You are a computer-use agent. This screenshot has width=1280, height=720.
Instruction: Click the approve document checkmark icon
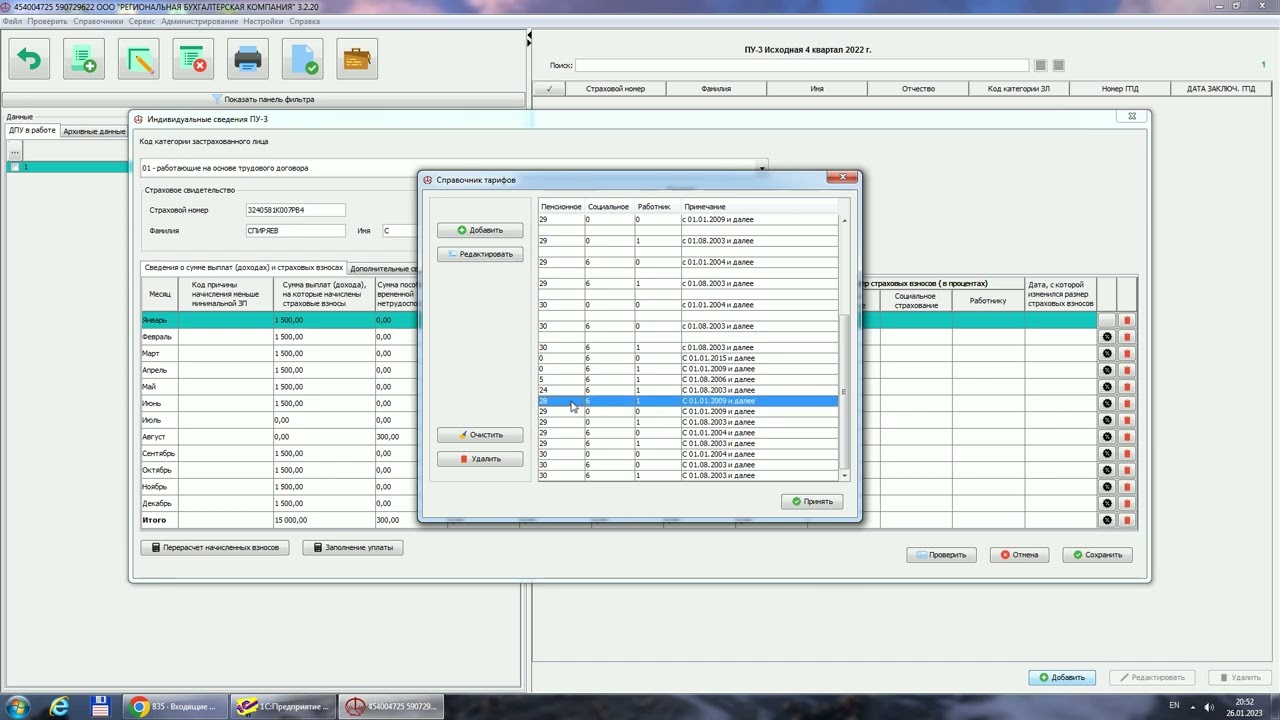tap(302, 59)
